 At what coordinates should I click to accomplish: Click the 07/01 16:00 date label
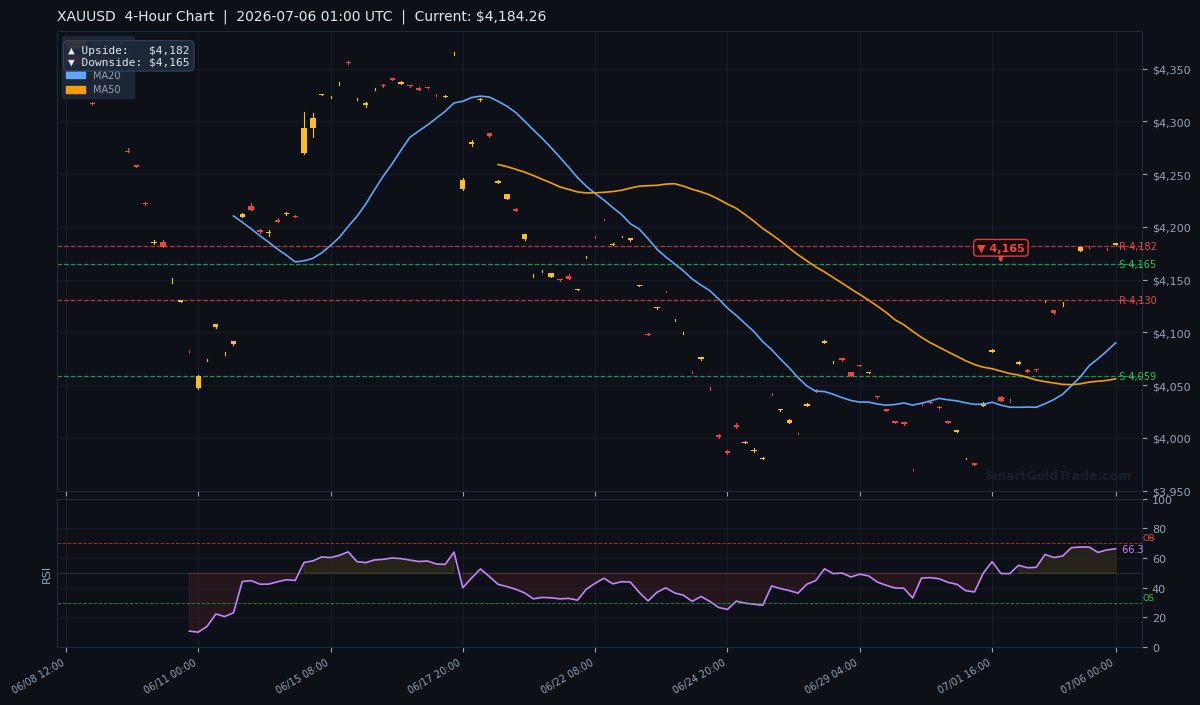[965, 676]
